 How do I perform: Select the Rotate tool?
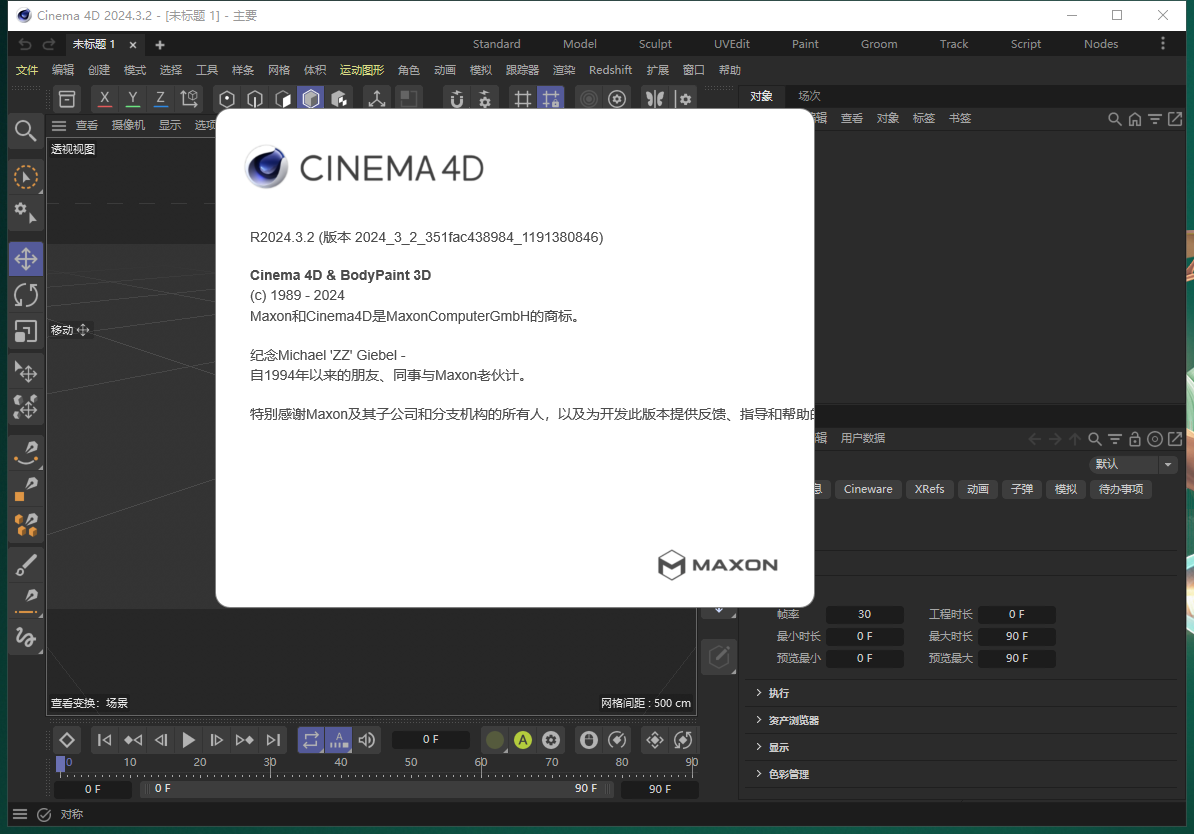[x=26, y=294]
